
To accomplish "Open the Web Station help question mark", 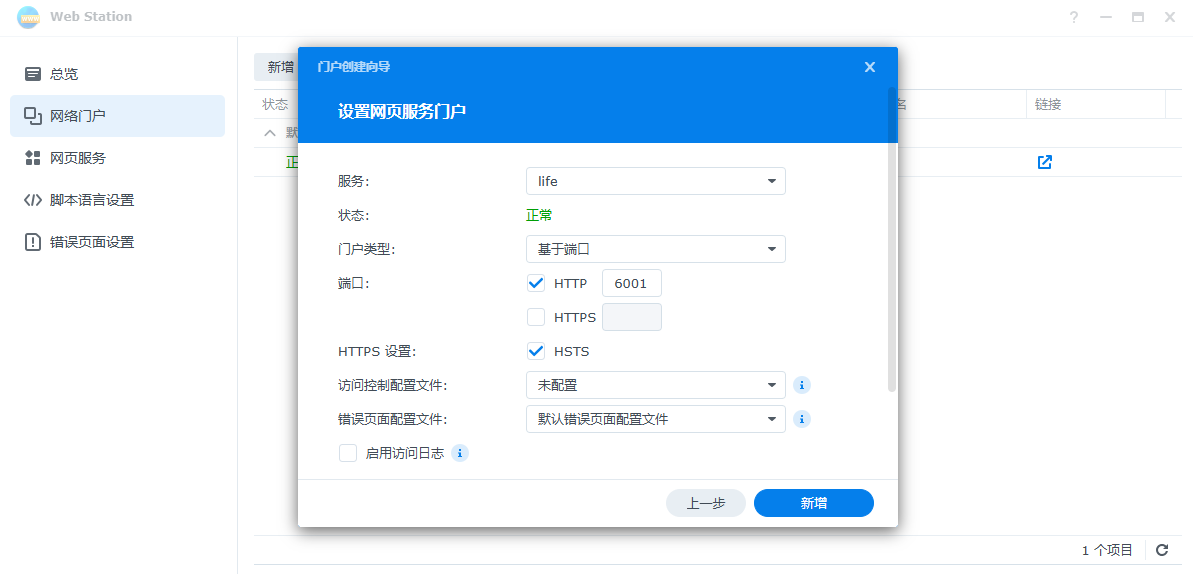I will pyautogui.click(x=1074, y=17).
